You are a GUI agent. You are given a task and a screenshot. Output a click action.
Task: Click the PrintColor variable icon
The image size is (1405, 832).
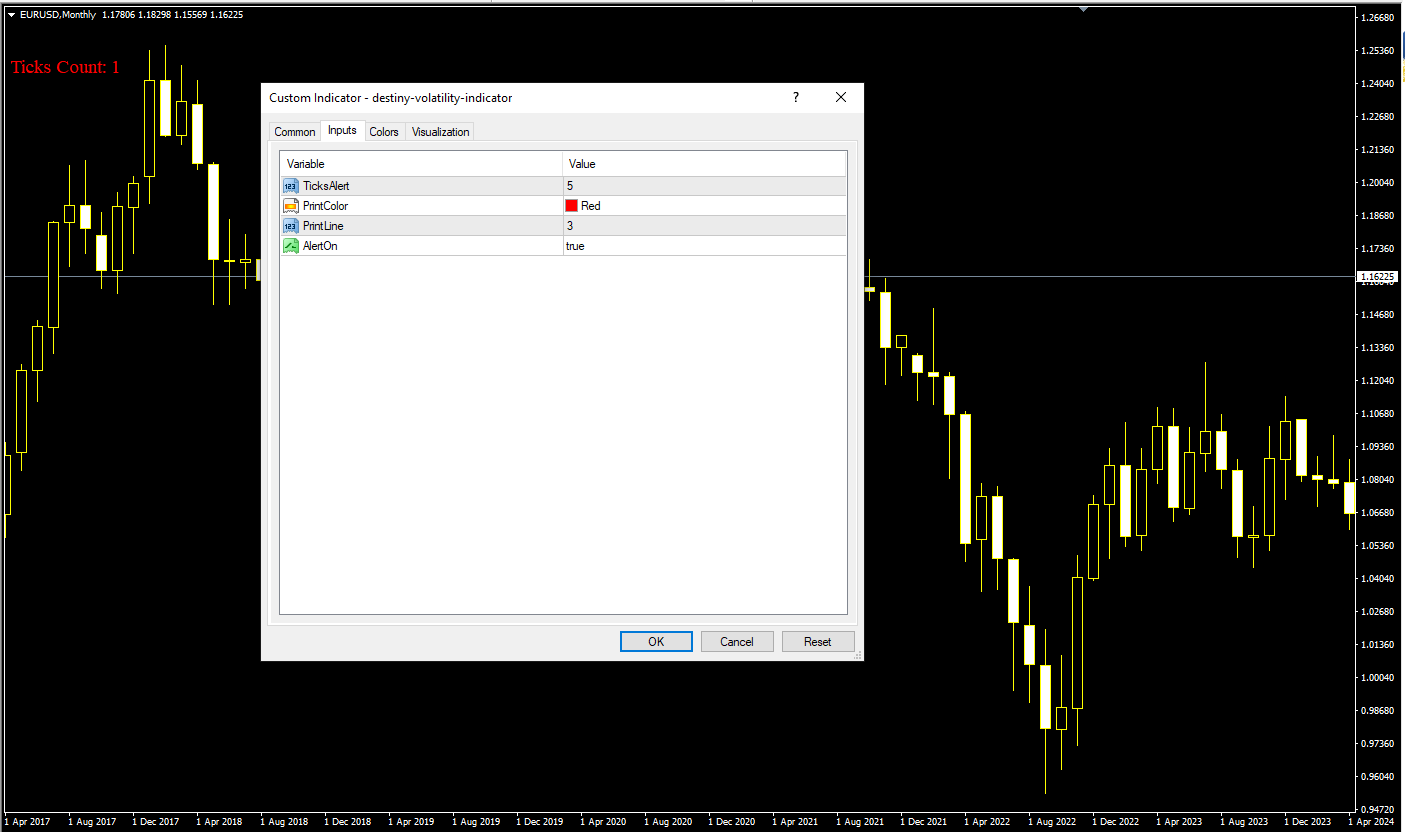point(291,206)
